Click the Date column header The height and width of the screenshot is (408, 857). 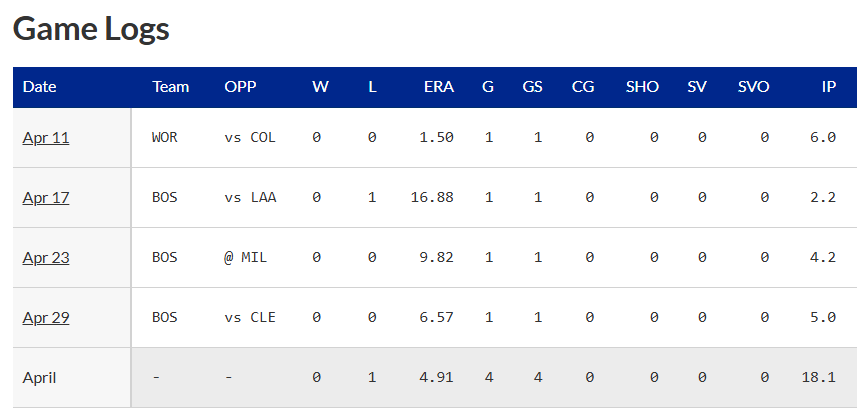pos(40,87)
